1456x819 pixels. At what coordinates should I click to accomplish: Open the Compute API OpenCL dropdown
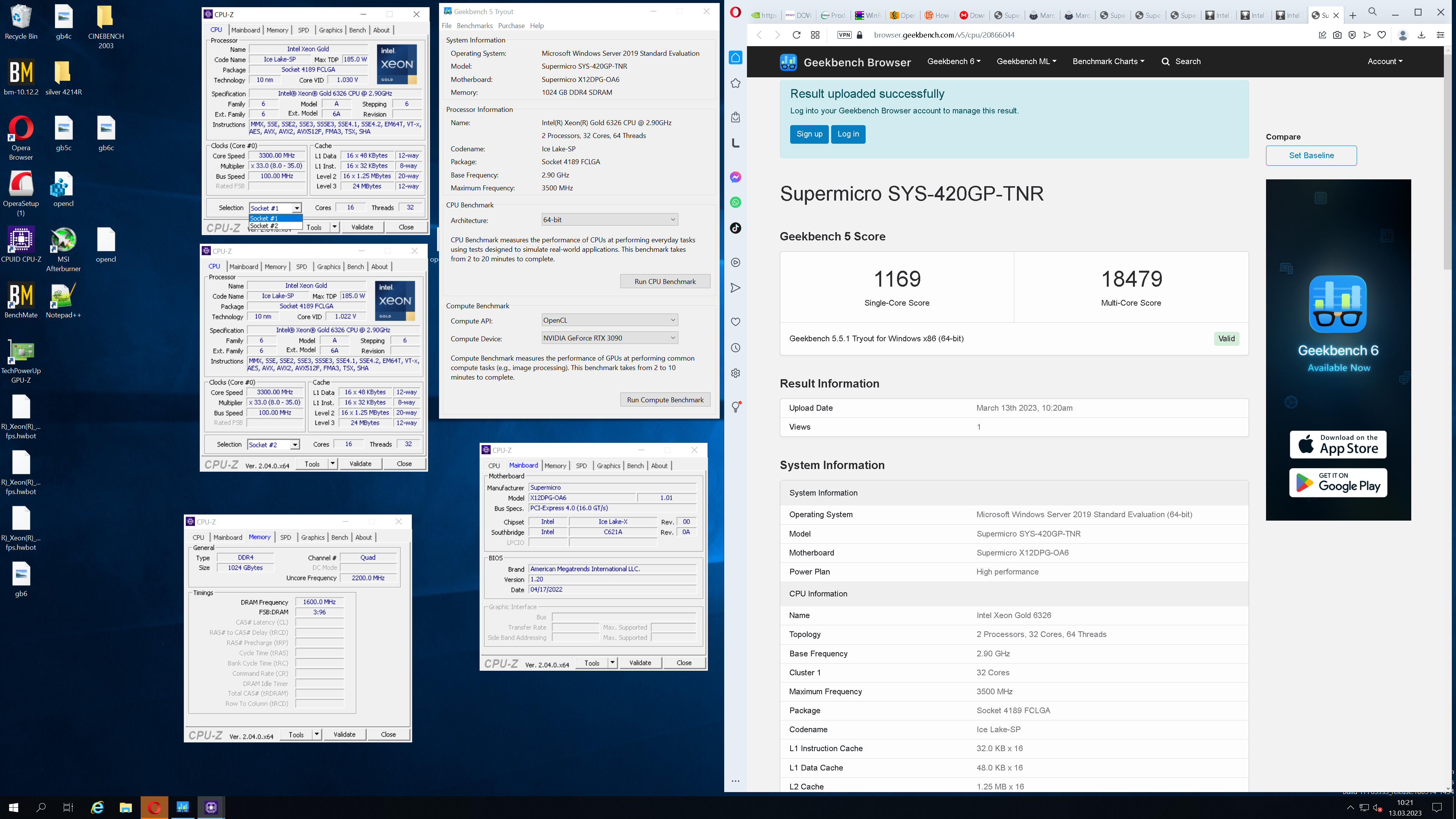[x=609, y=320]
